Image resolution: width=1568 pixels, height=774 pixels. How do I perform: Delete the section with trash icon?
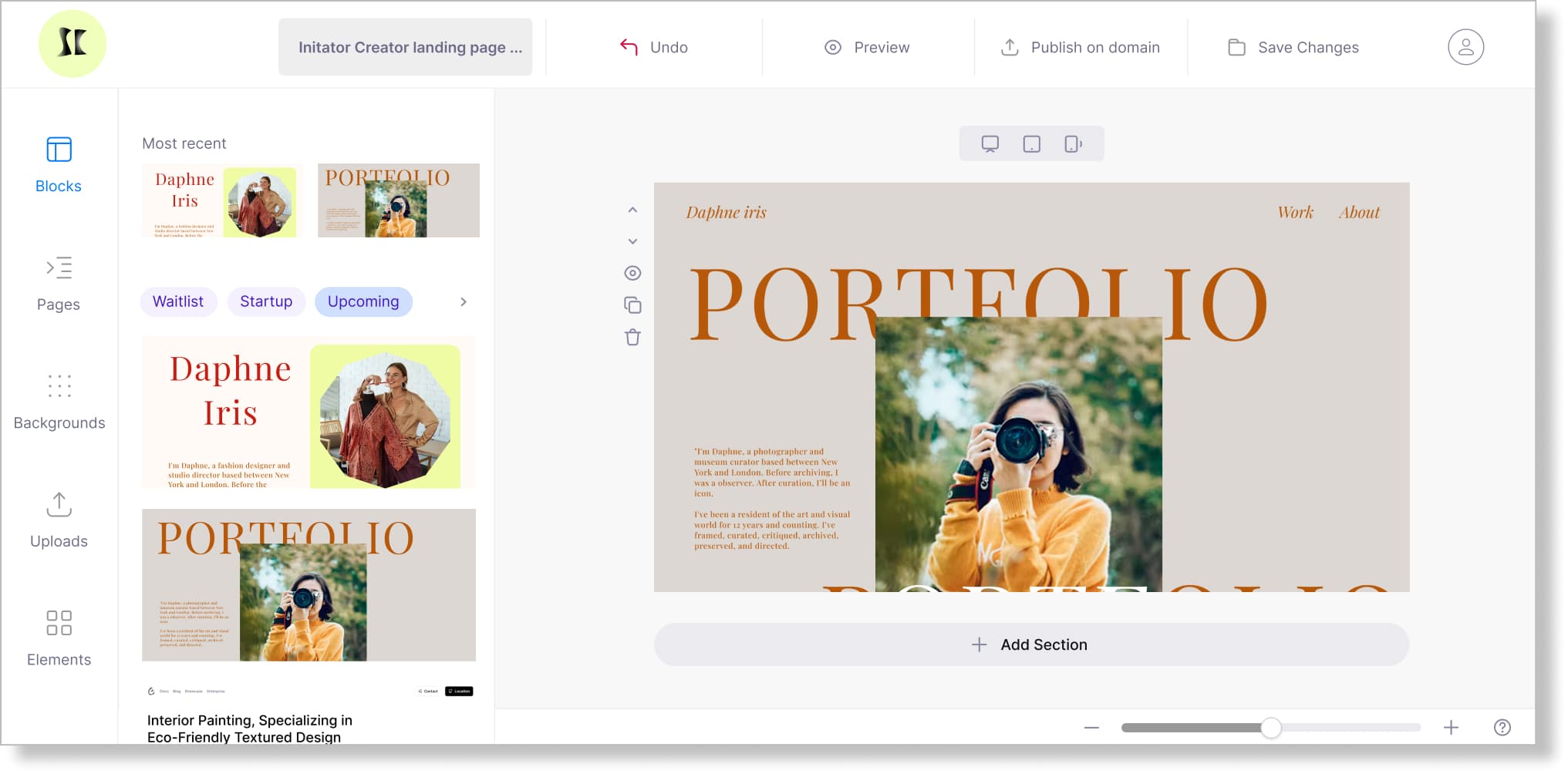click(632, 337)
